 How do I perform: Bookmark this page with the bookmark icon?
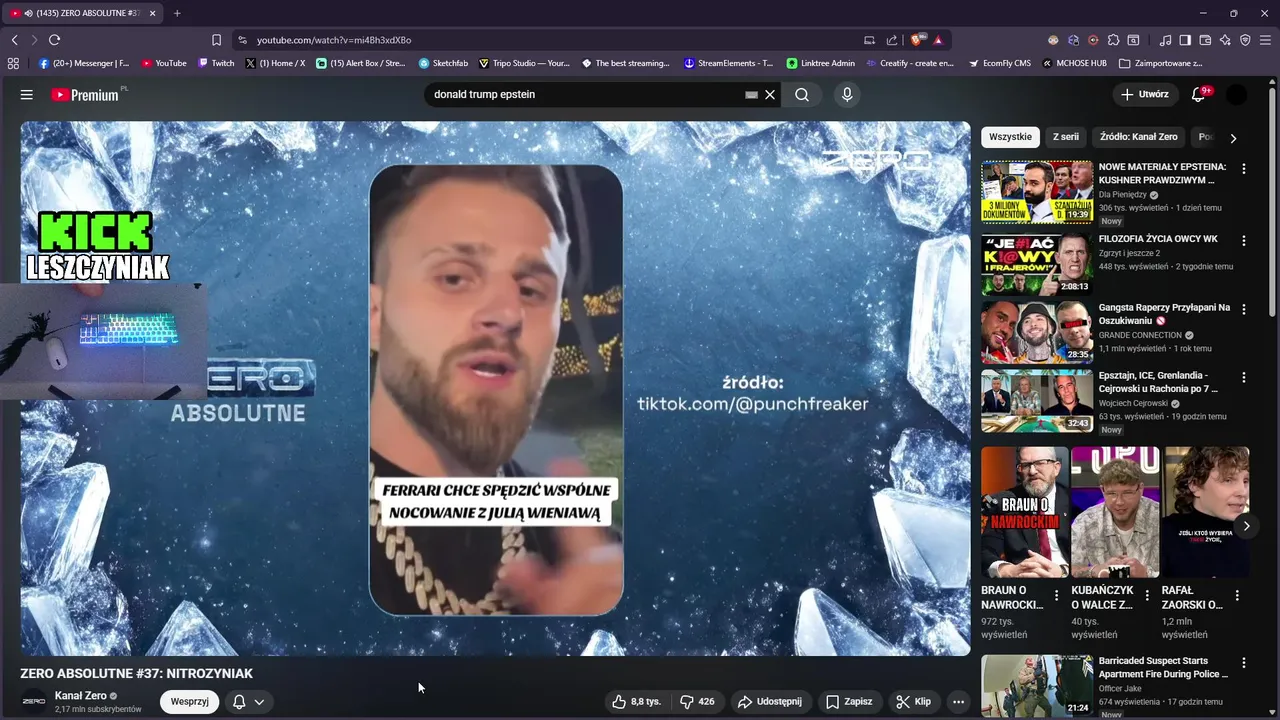[216, 40]
